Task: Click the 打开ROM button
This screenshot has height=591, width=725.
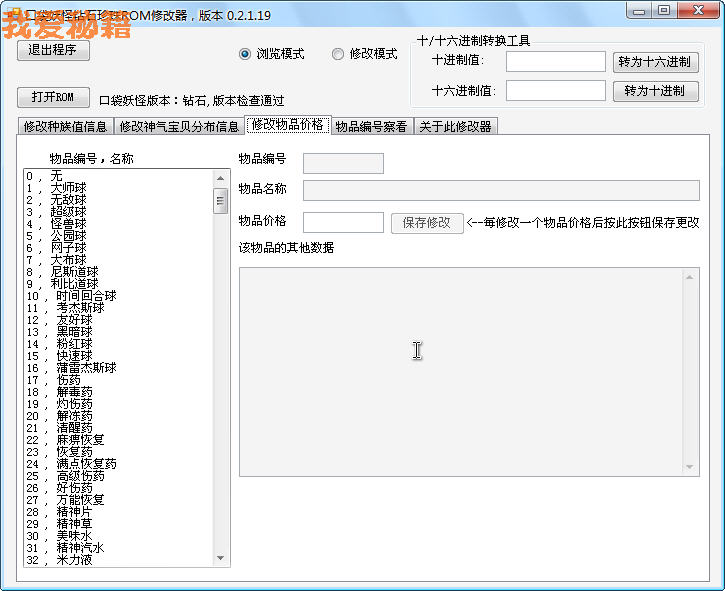Action: [x=53, y=97]
